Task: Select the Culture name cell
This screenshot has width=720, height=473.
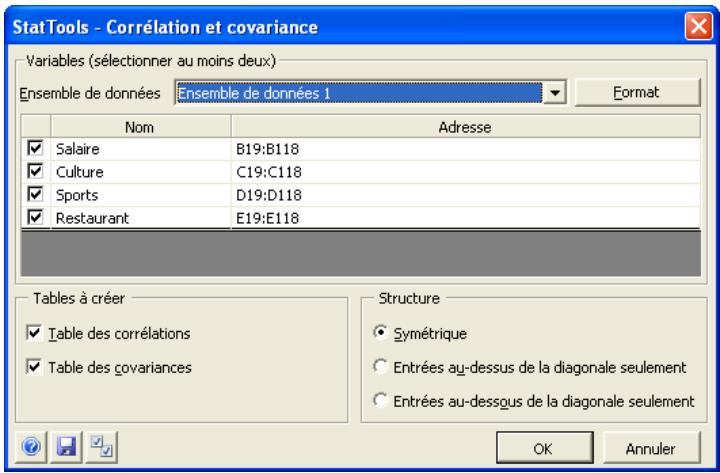Action: 141,172
